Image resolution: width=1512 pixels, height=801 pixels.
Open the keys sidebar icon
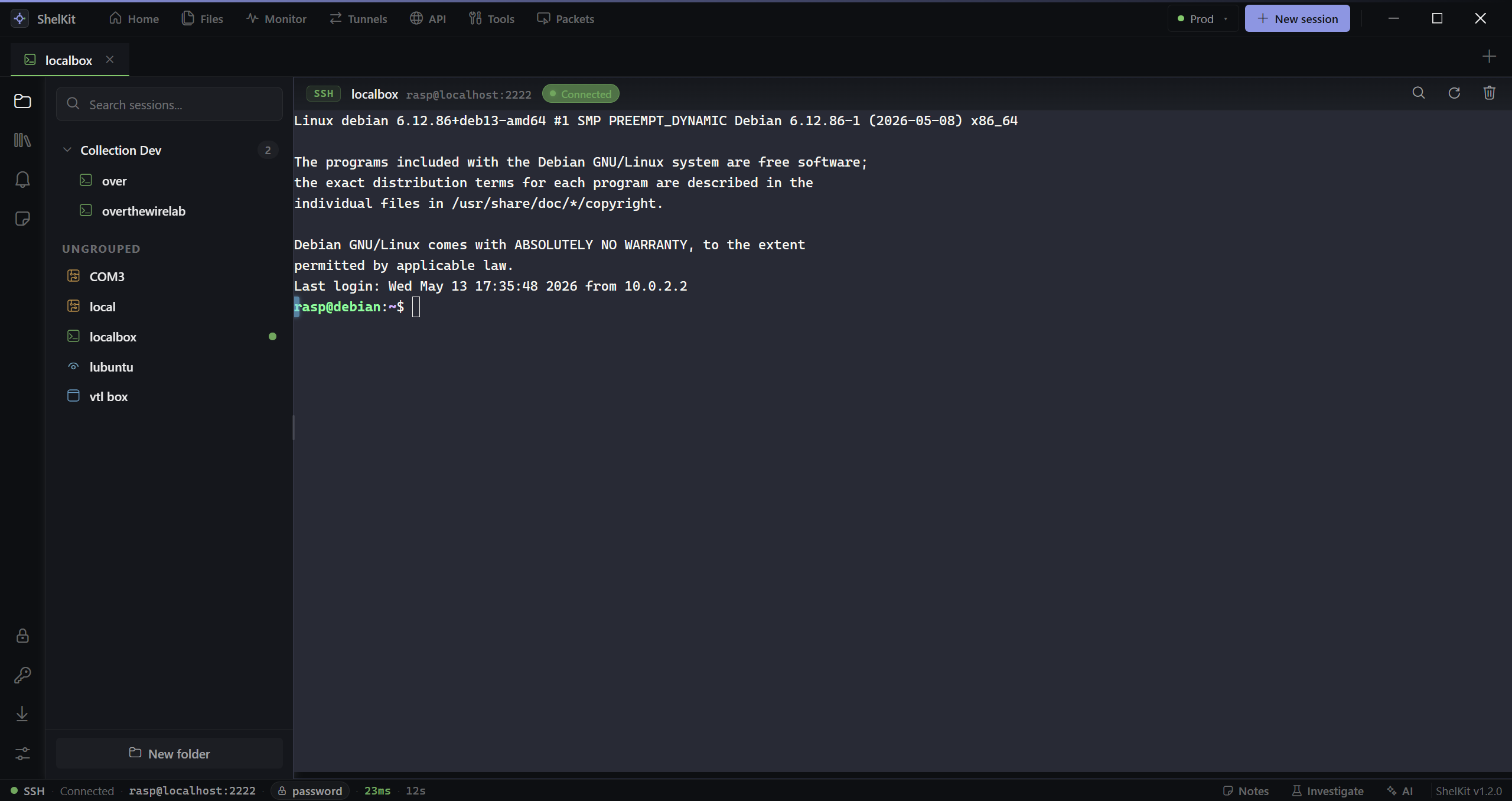coord(22,675)
